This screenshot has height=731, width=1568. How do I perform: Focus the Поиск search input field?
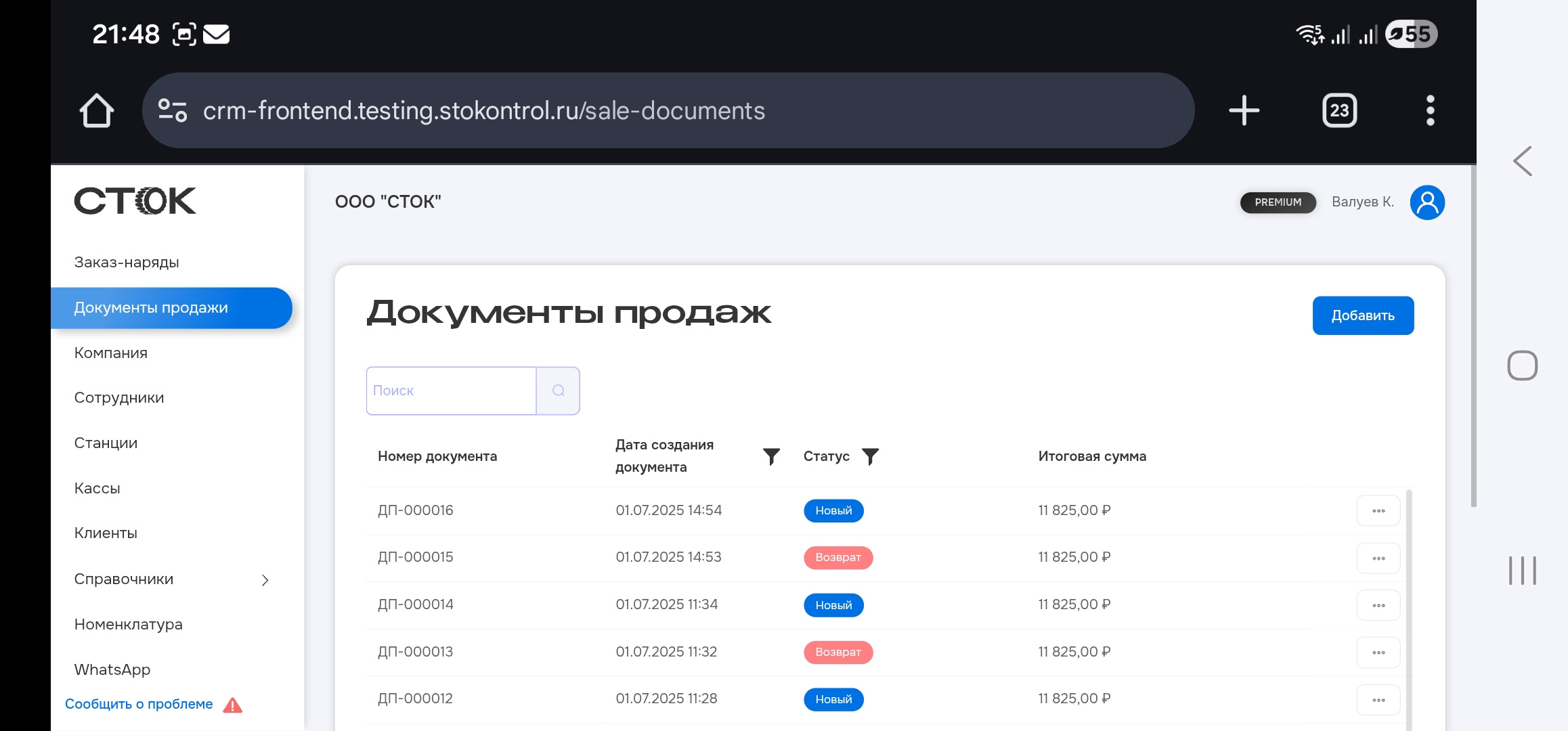point(451,391)
